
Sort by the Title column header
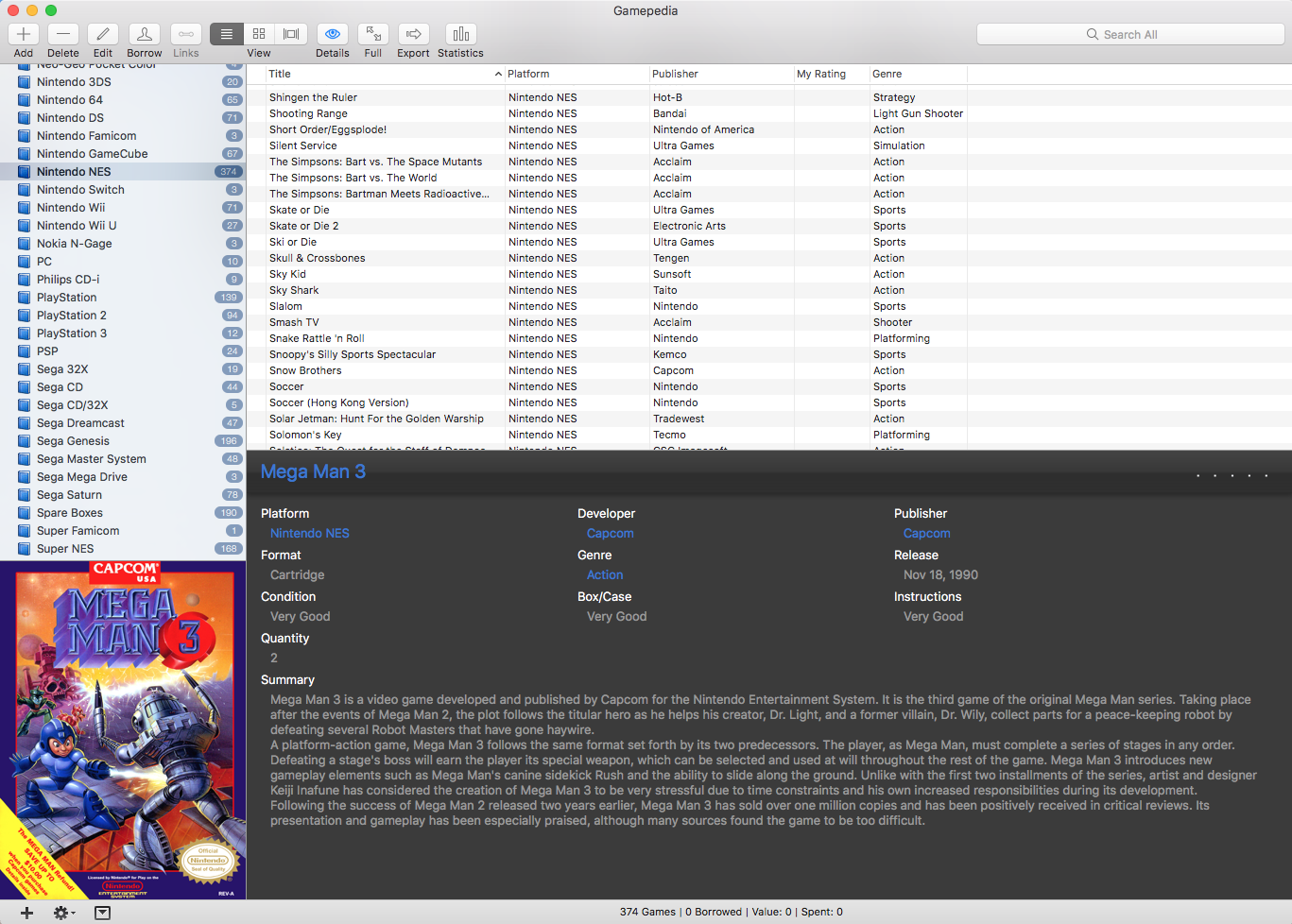click(378, 74)
